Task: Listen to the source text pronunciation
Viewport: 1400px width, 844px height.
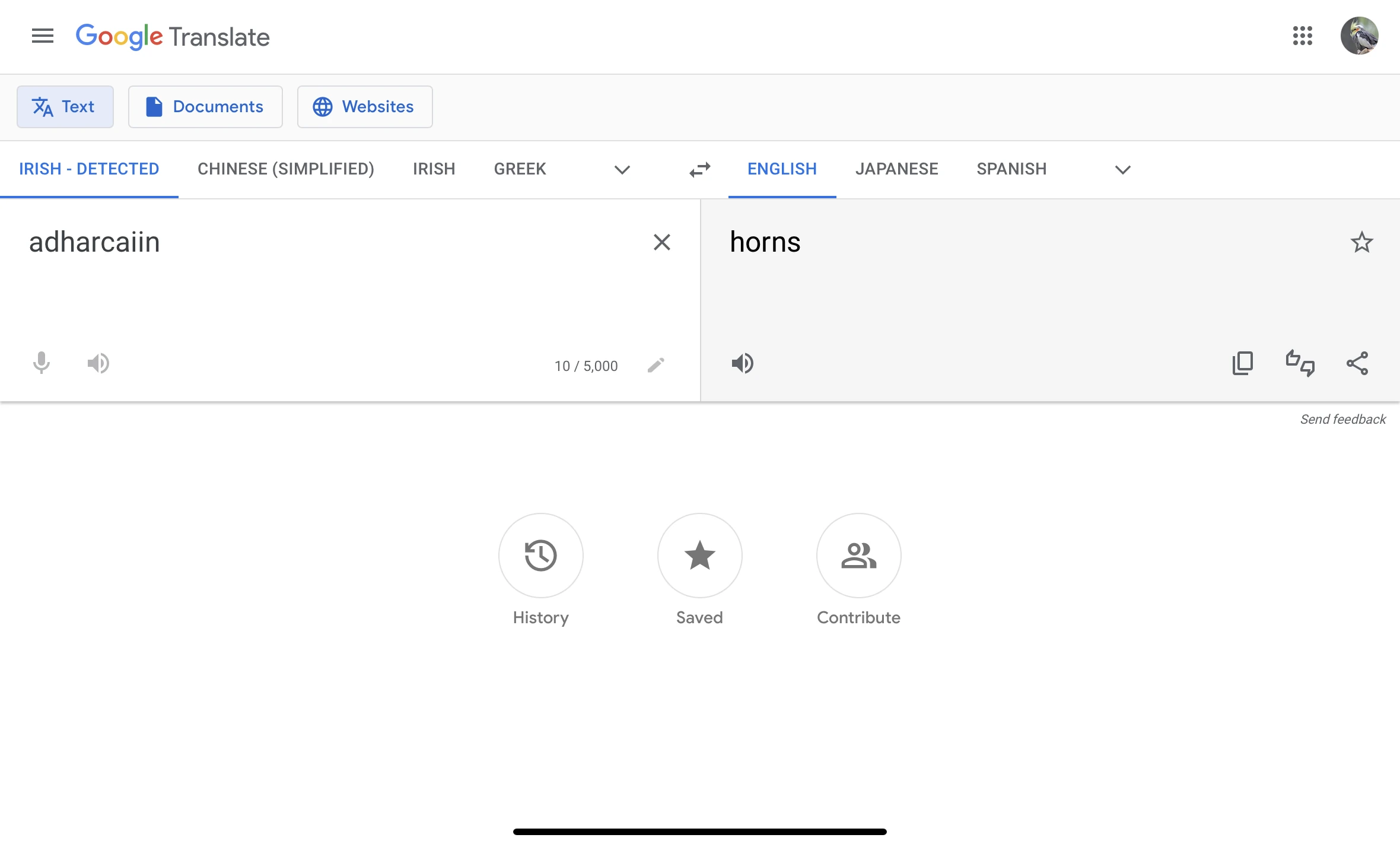Action: click(x=98, y=363)
